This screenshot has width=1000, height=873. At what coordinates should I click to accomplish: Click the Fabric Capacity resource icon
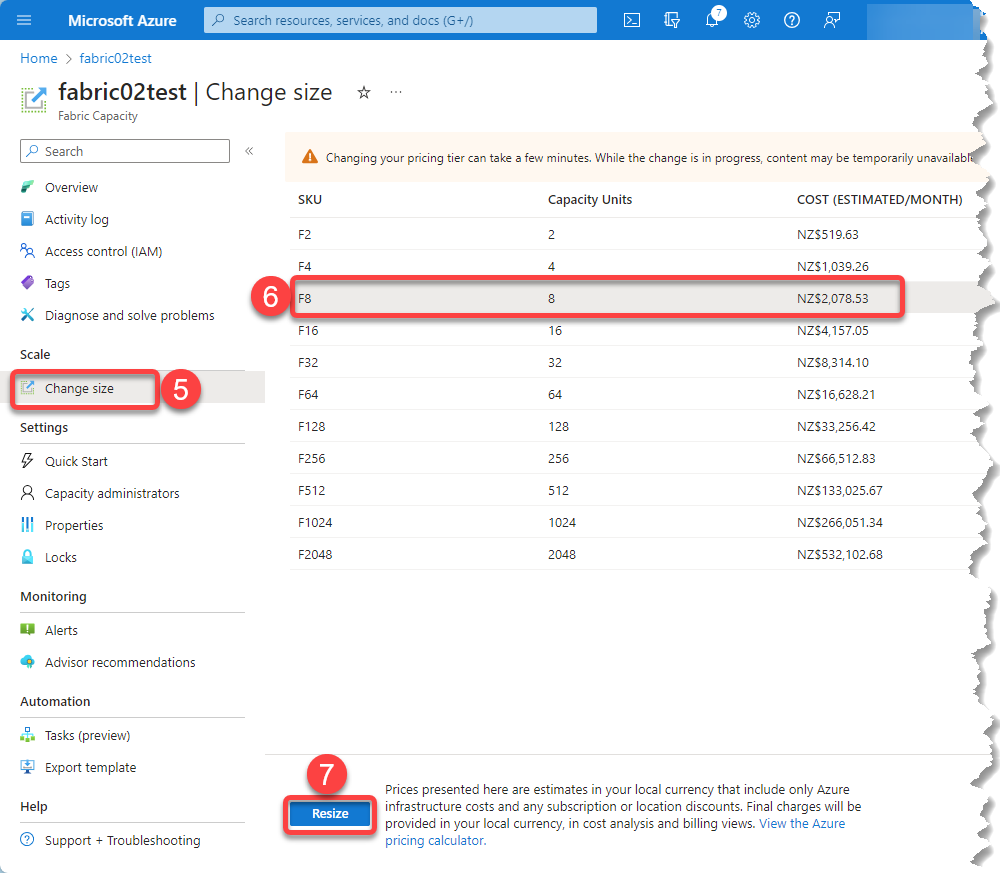(34, 100)
